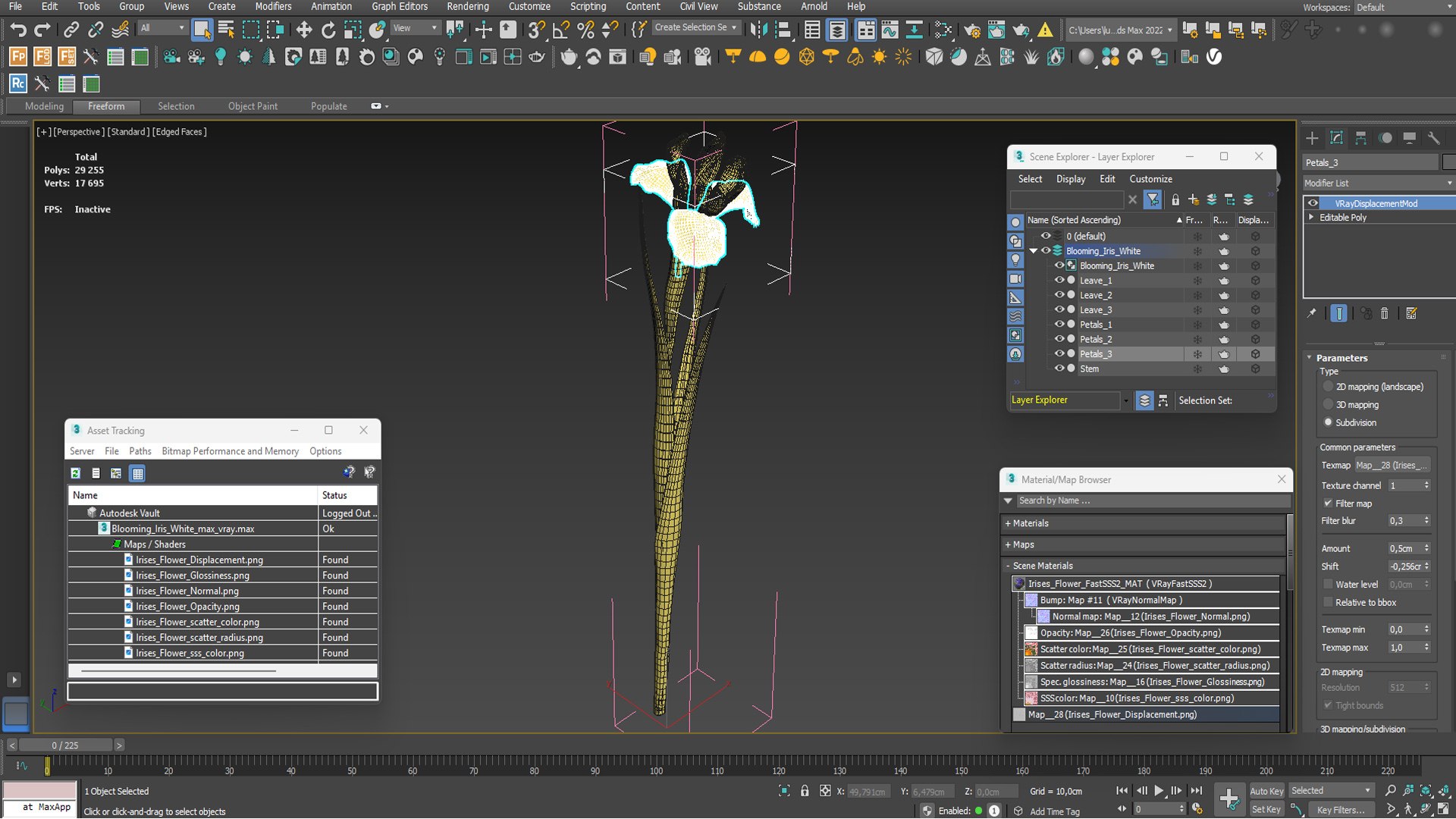
Task: Open the Hierarchy tab in command panel
Action: [x=1360, y=138]
